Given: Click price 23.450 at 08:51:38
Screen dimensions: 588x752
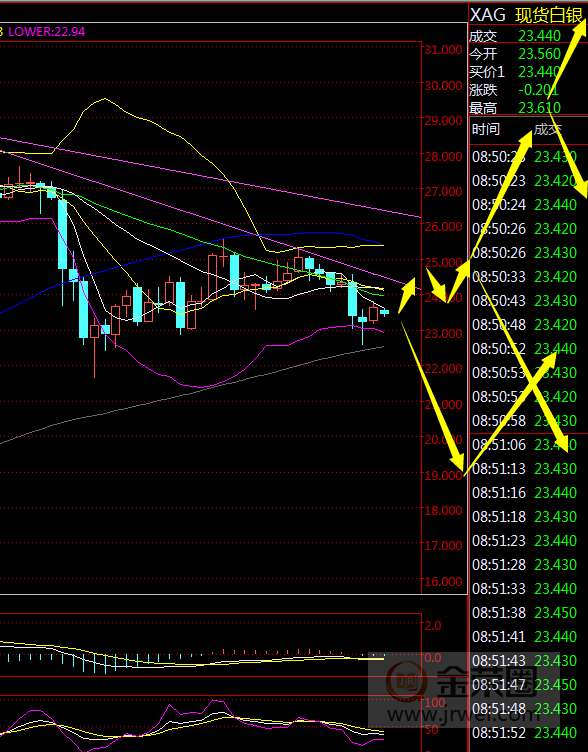Looking at the screenshot, I should [x=555, y=612].
